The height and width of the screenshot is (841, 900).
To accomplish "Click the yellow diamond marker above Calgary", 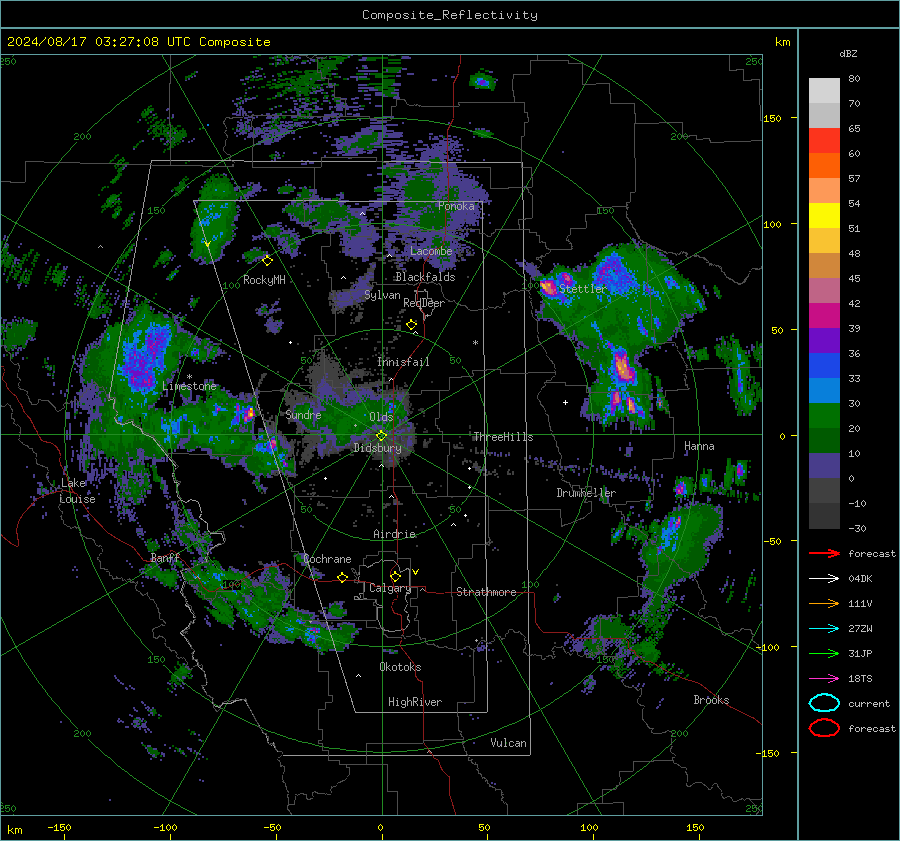I will point(395,576).
